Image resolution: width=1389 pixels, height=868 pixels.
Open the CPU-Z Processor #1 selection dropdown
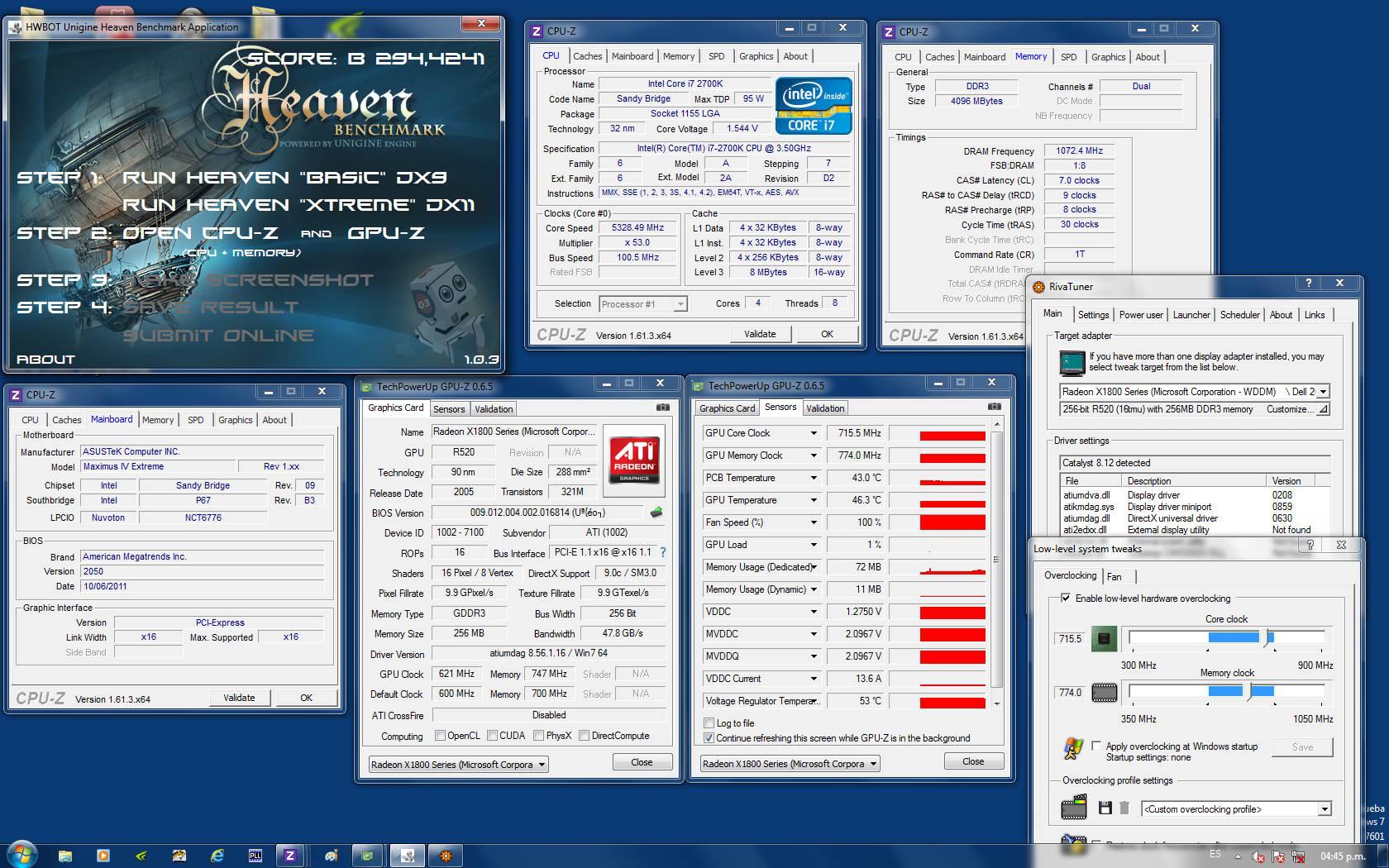coord(680,304)
